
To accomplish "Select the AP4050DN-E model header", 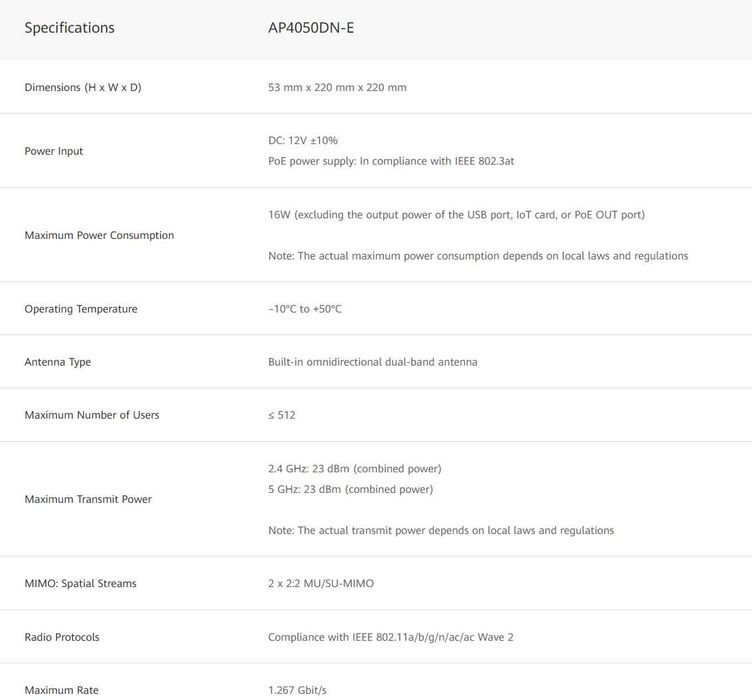I will tap(311, 28).
